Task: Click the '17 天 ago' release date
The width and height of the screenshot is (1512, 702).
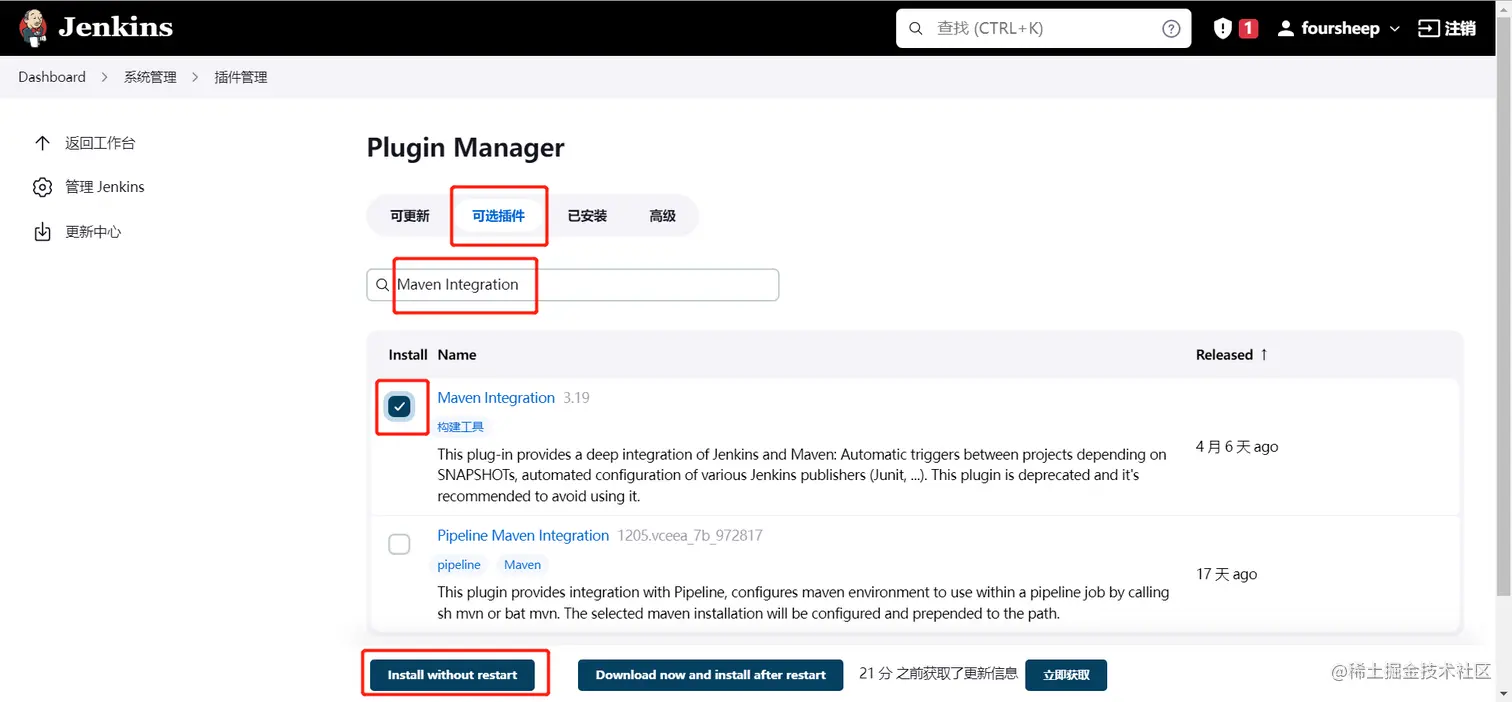Action: click(1227, 575)
